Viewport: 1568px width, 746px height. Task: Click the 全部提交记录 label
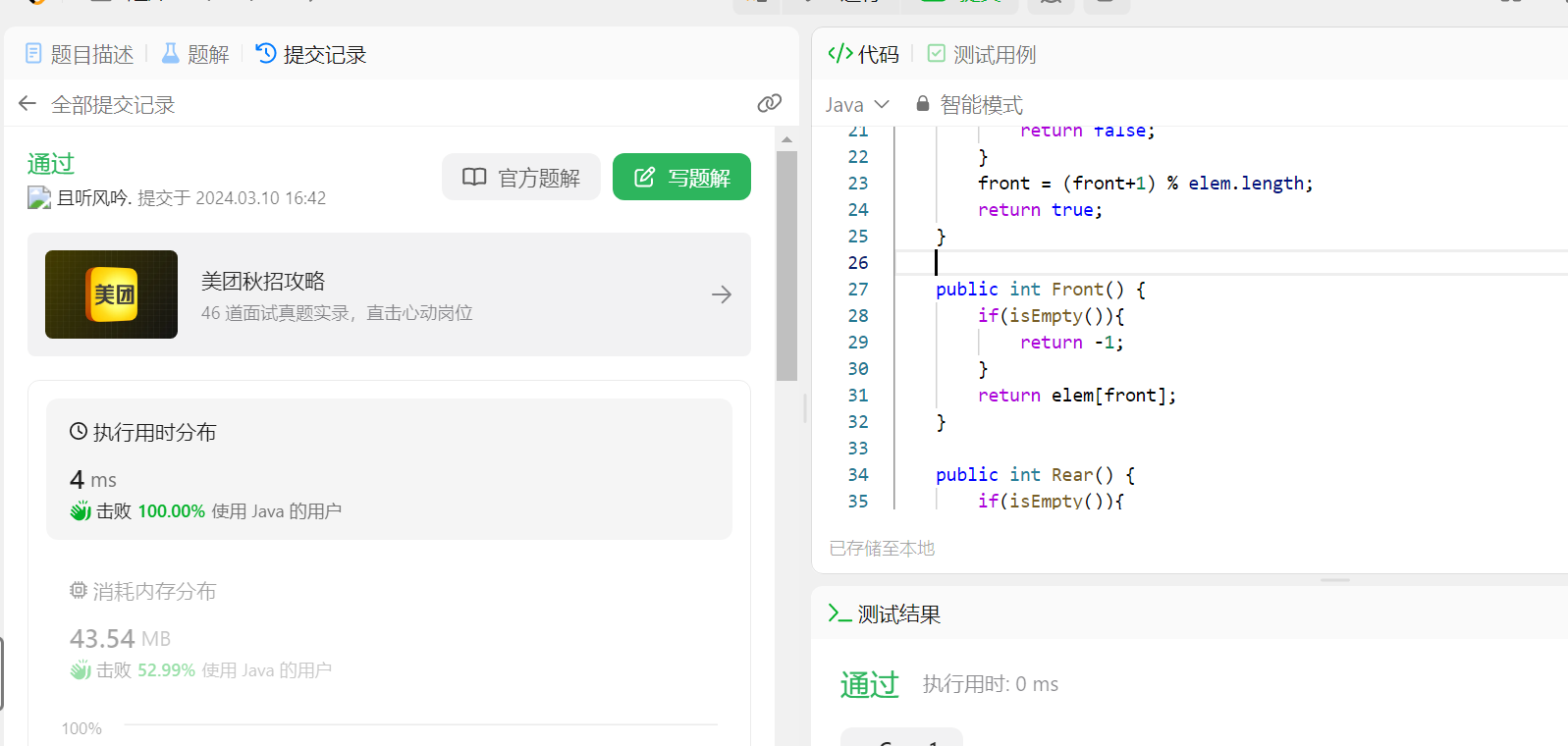tap(113, 104)
